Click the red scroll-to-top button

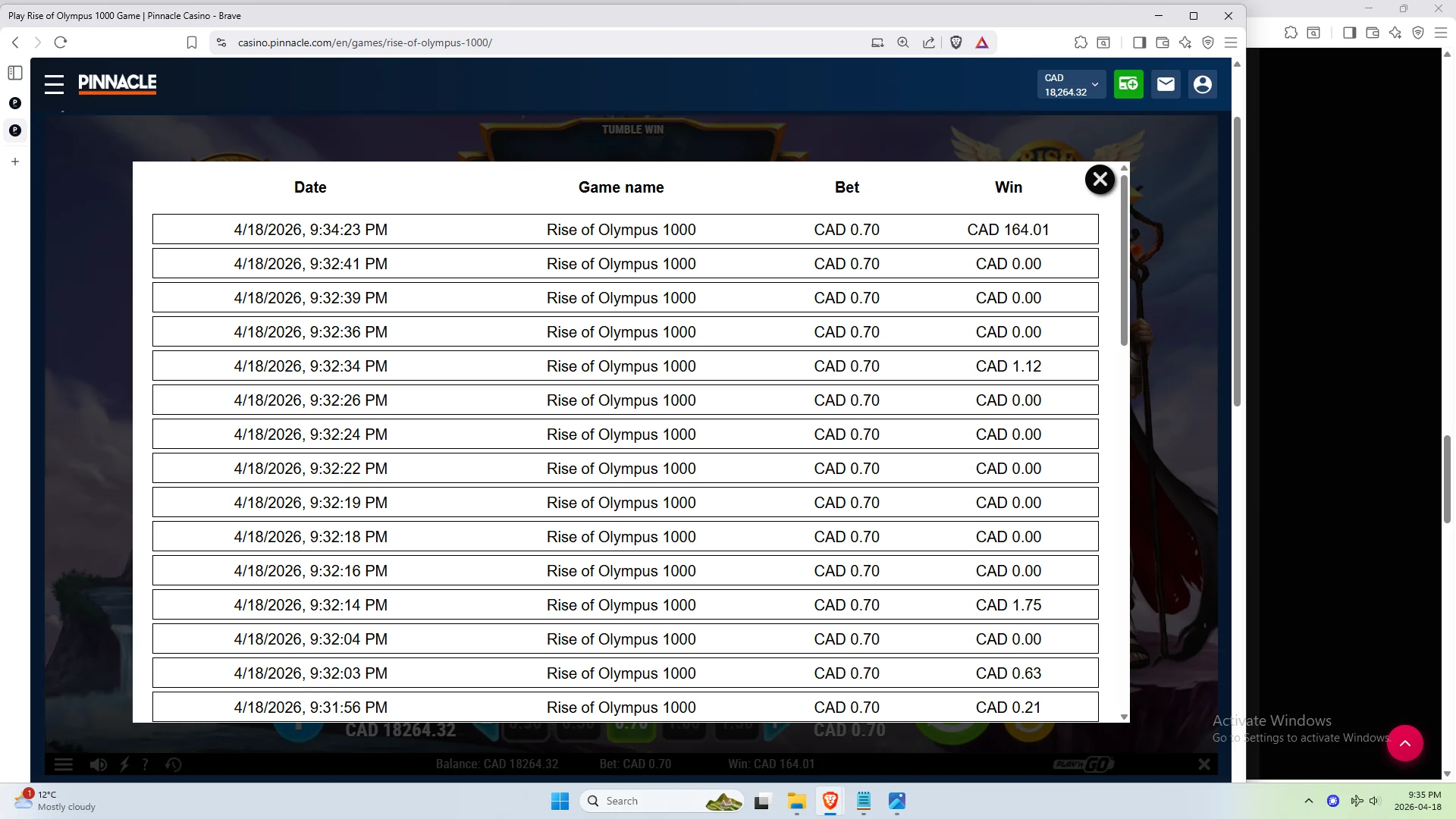tap(1405, 743)
